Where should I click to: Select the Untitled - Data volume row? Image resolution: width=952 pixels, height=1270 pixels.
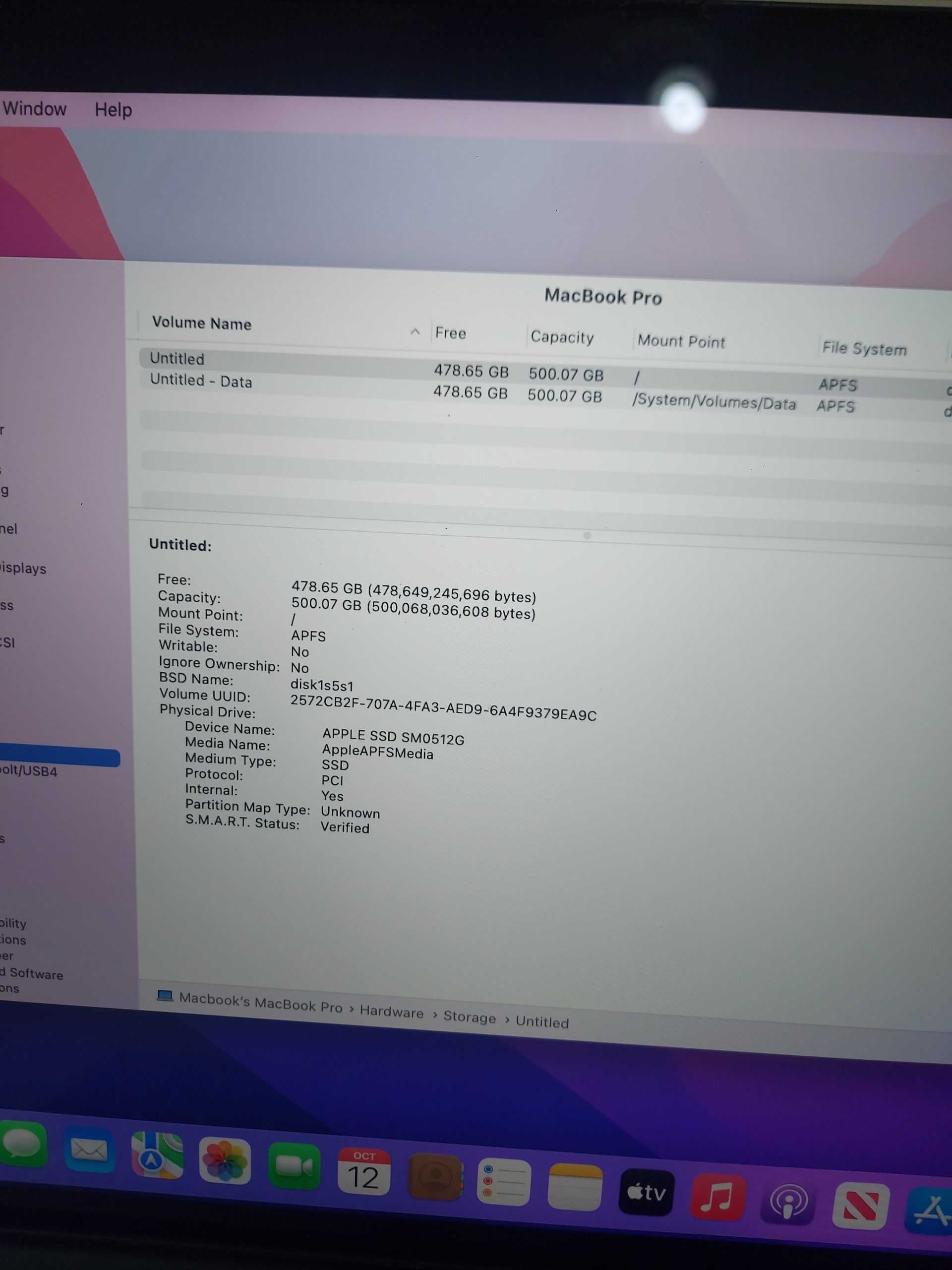pos(201,381)
